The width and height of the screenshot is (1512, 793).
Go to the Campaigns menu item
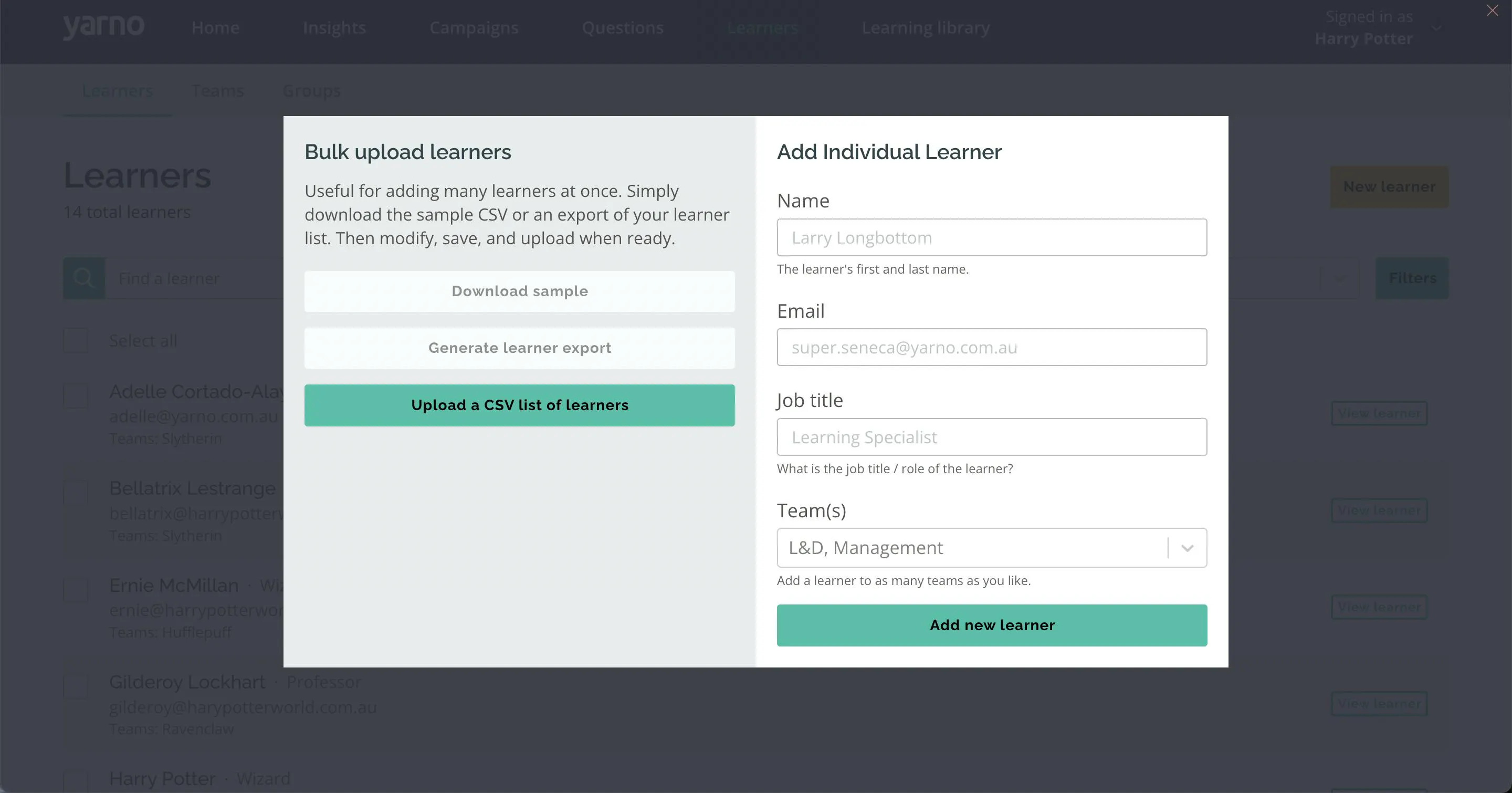click(474, 28)
